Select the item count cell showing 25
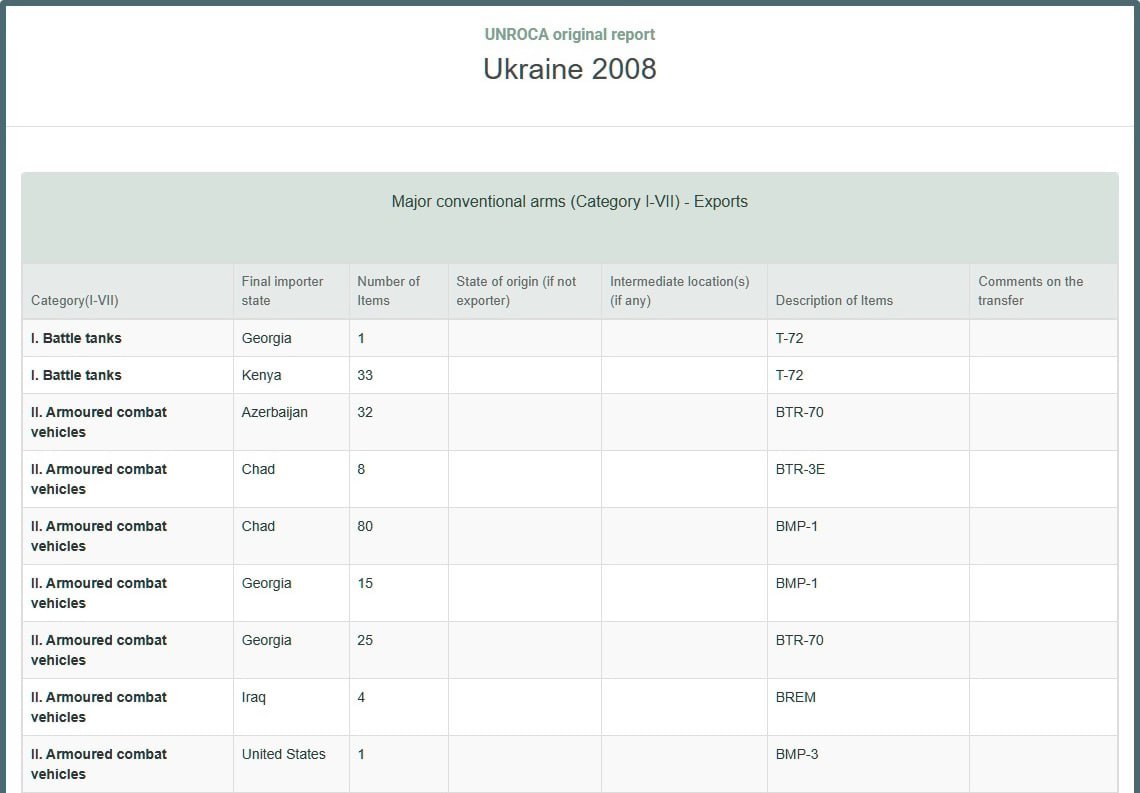 click(365, 640)
